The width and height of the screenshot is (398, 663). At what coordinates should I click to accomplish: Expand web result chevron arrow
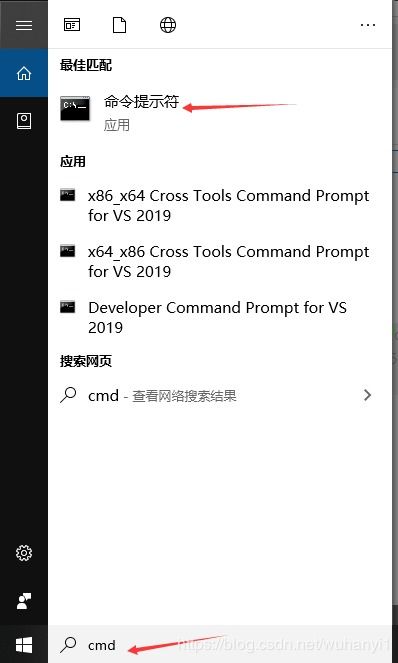[x=367, y=395]
